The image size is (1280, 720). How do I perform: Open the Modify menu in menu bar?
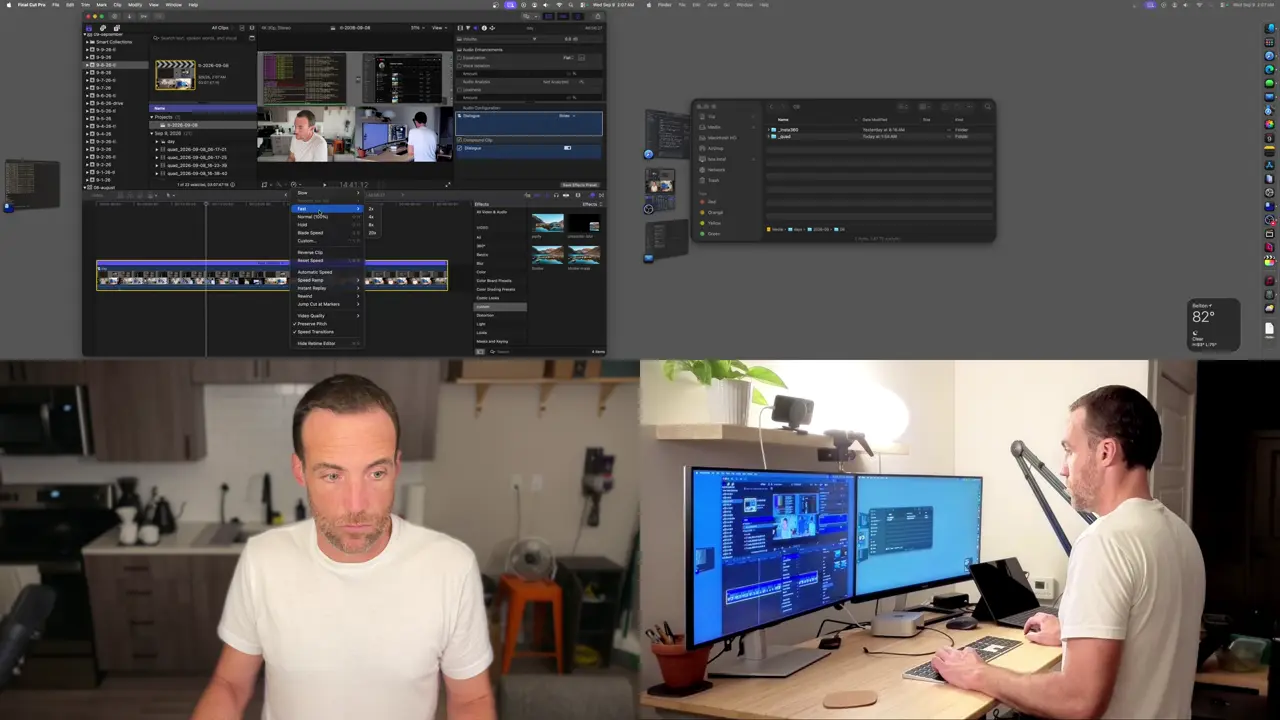[135, 4]
